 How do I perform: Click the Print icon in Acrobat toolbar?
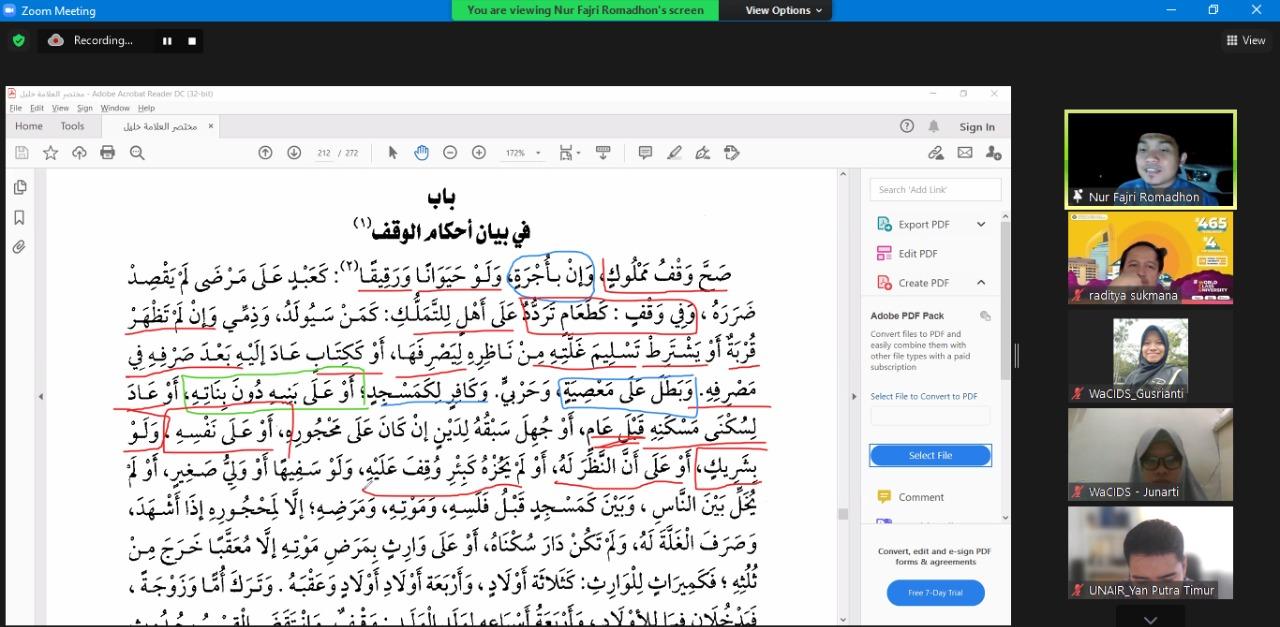point(108,153)
